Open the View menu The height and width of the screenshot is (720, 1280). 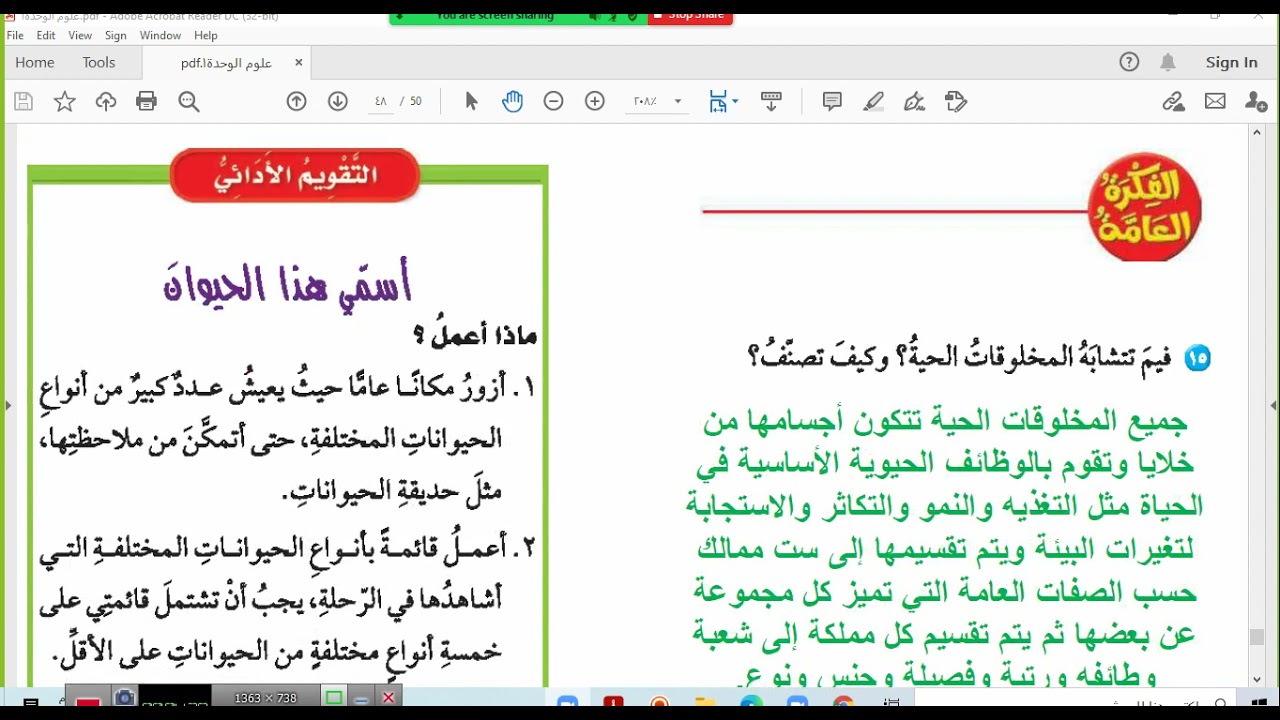click(80, 35)
